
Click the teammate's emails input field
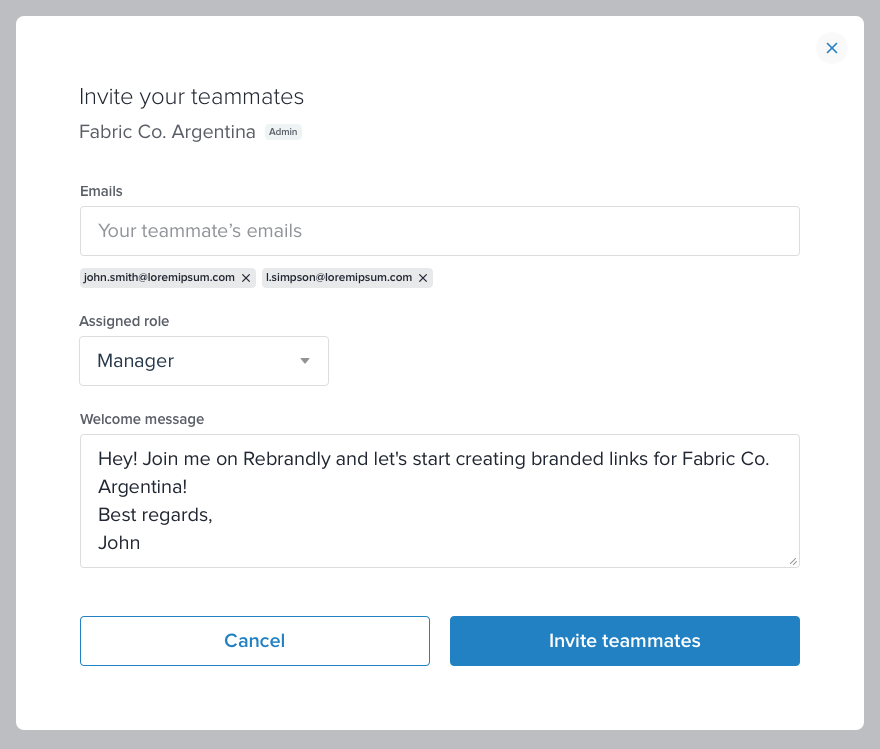439,231
